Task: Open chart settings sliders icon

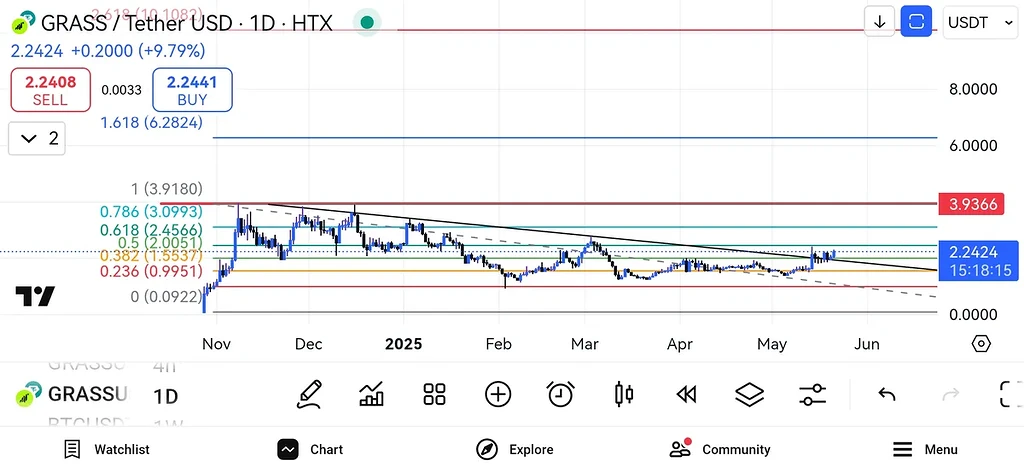Action: coord(812,394)
